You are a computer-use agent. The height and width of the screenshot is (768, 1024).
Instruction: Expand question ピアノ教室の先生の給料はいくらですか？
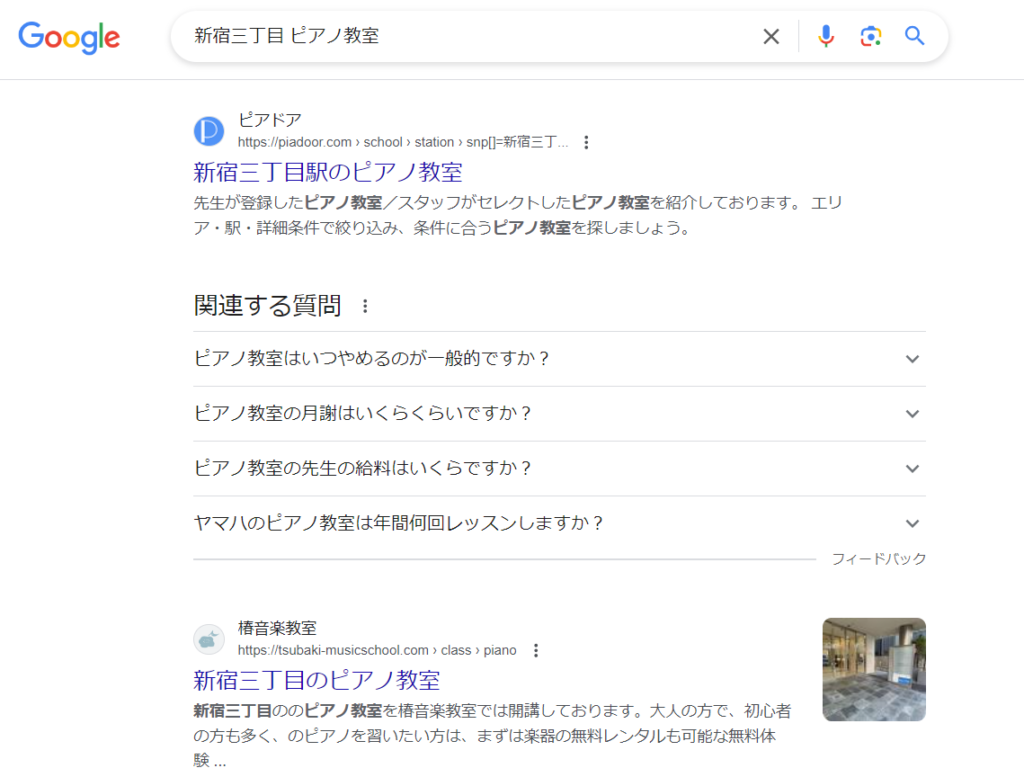tap(911, 469)
